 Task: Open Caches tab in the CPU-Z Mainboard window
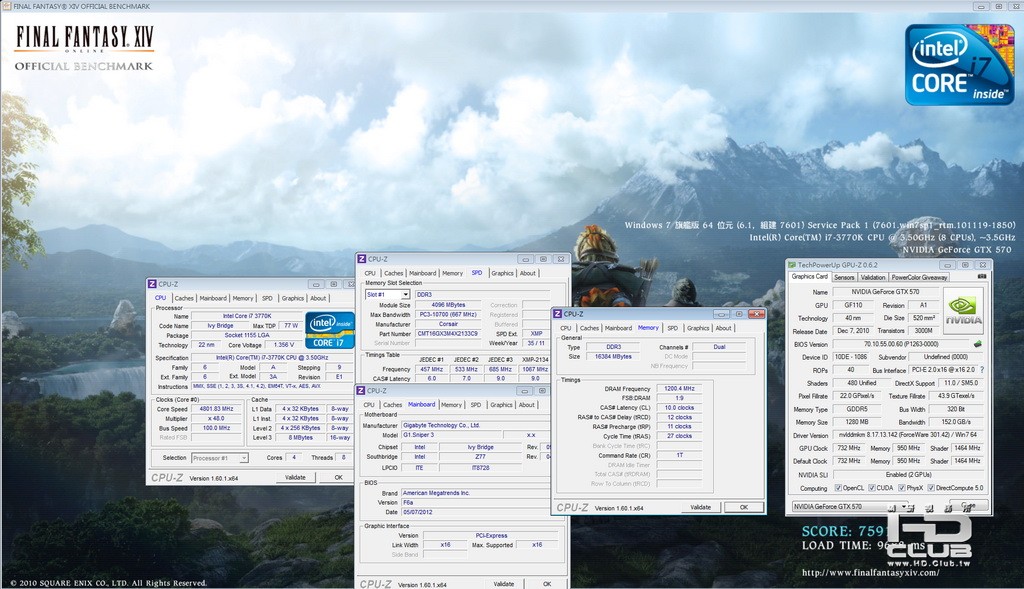(392, 405)
